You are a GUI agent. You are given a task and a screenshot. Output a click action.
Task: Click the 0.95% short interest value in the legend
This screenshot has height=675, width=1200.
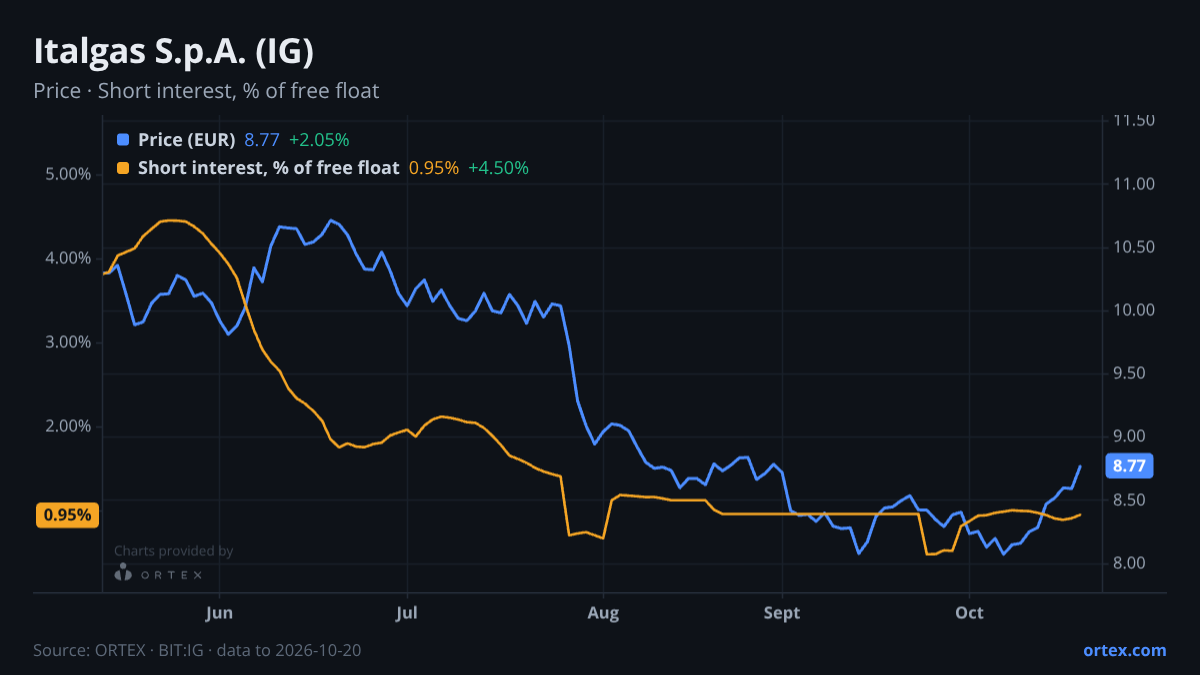434,168
